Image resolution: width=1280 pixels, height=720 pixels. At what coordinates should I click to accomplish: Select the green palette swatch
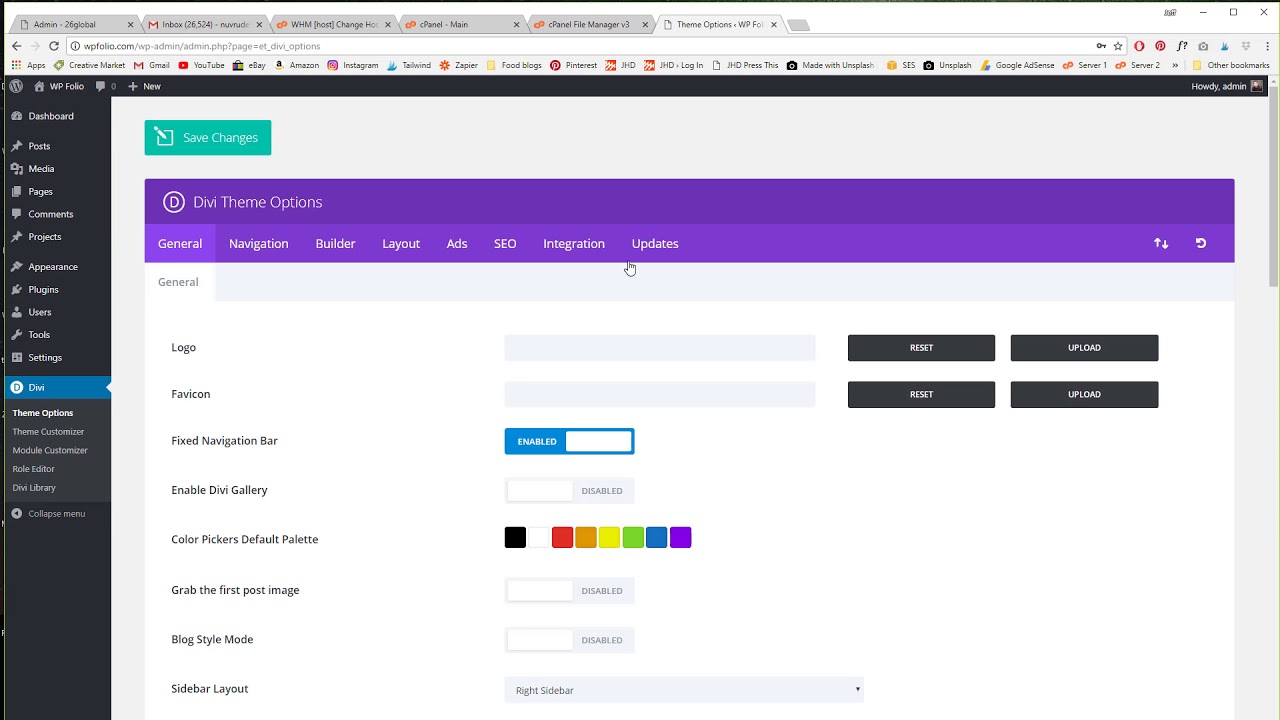point(633,538)
